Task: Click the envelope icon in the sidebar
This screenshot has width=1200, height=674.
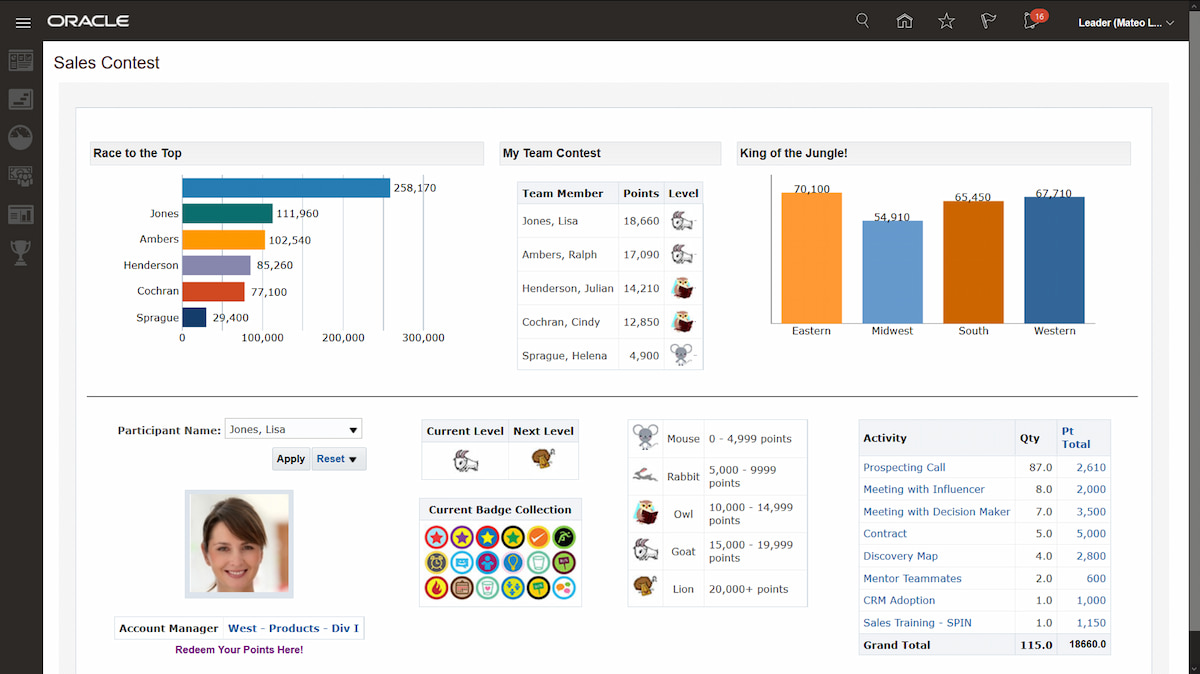Action: click(x=21, y=99)
